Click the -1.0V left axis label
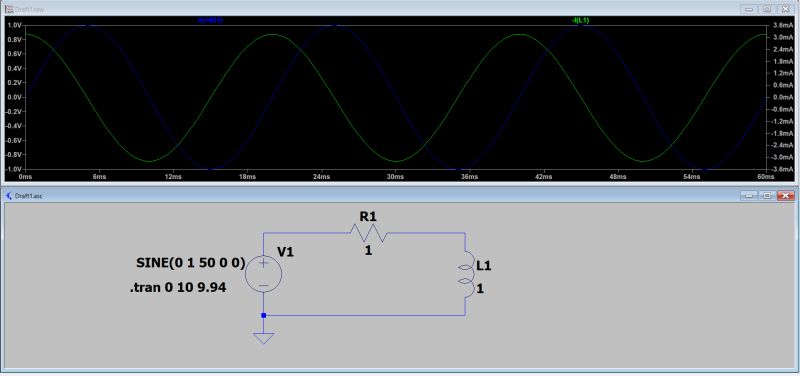 click(x=13, y=169)
